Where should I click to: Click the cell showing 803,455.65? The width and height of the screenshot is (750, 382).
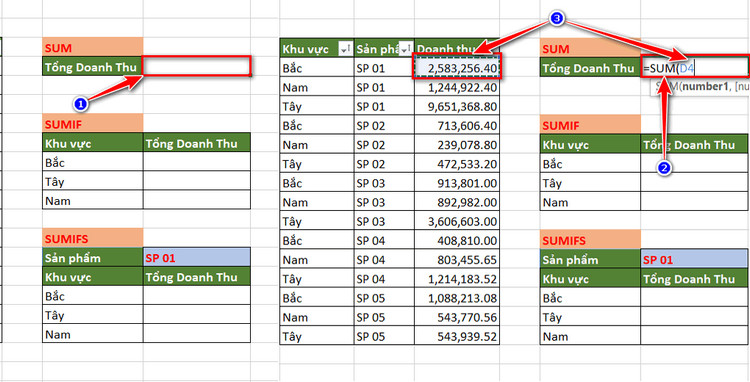tap(457, 260)
